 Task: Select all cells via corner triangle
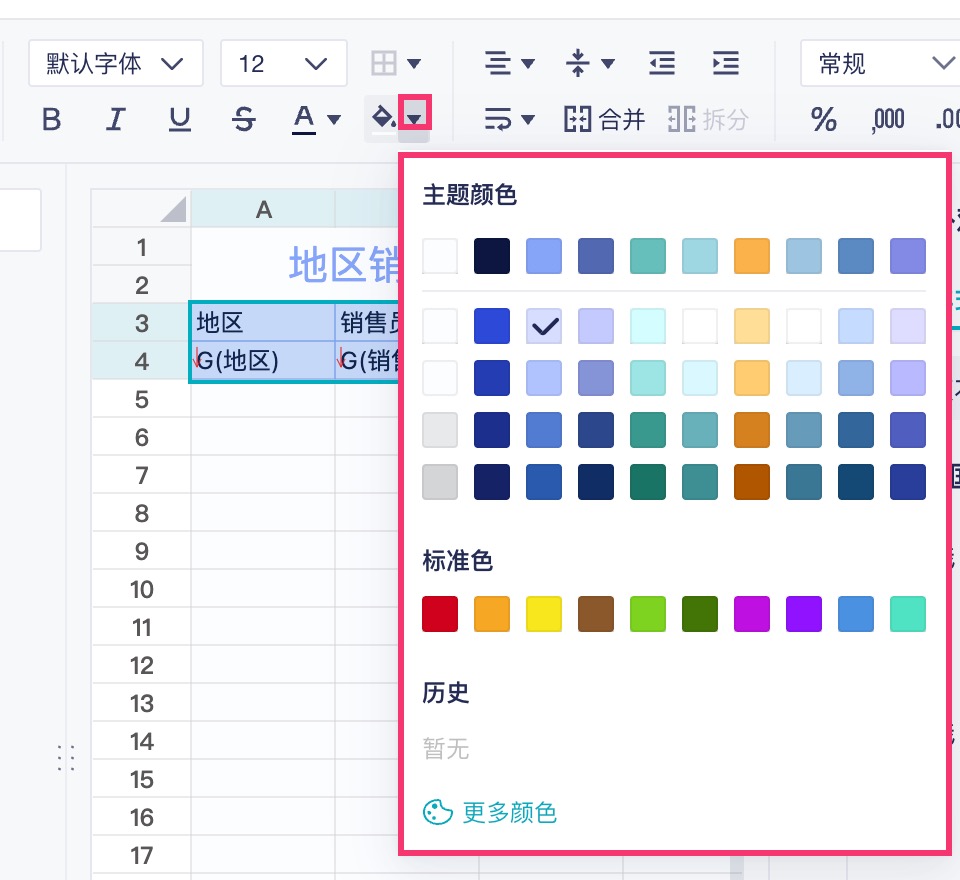tap(173, 209)
